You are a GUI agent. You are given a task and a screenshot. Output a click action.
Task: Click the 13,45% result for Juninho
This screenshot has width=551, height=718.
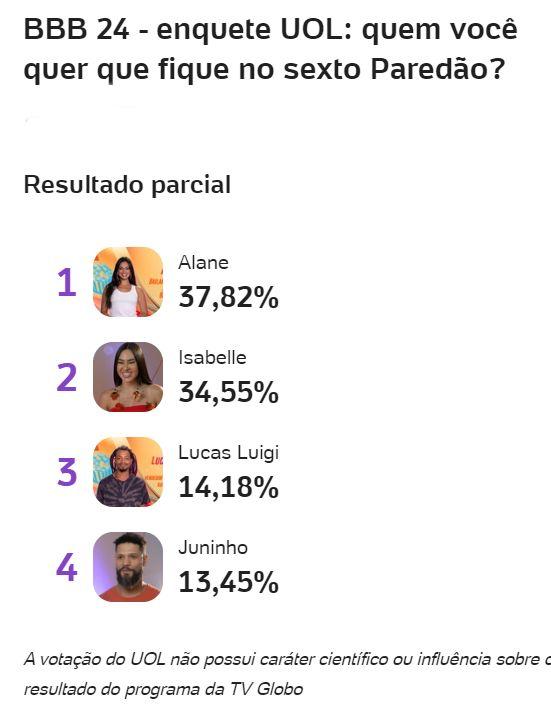pyautogui.click(x=229, y=582)
